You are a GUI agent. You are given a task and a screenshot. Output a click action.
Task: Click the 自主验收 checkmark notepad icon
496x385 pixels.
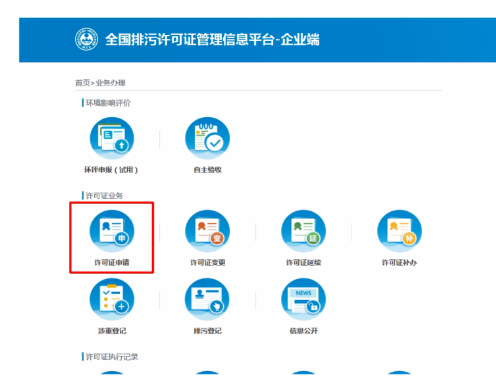[208, 138]
